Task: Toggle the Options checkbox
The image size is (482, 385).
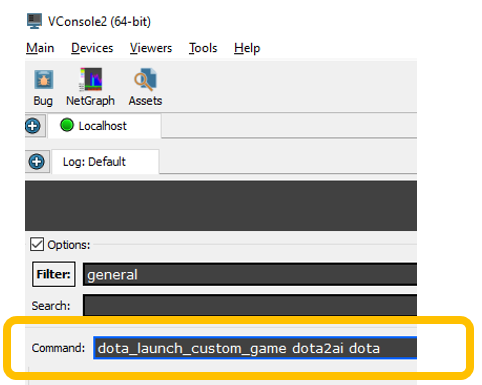Action: pyautogui.click(x=37, y=244)
